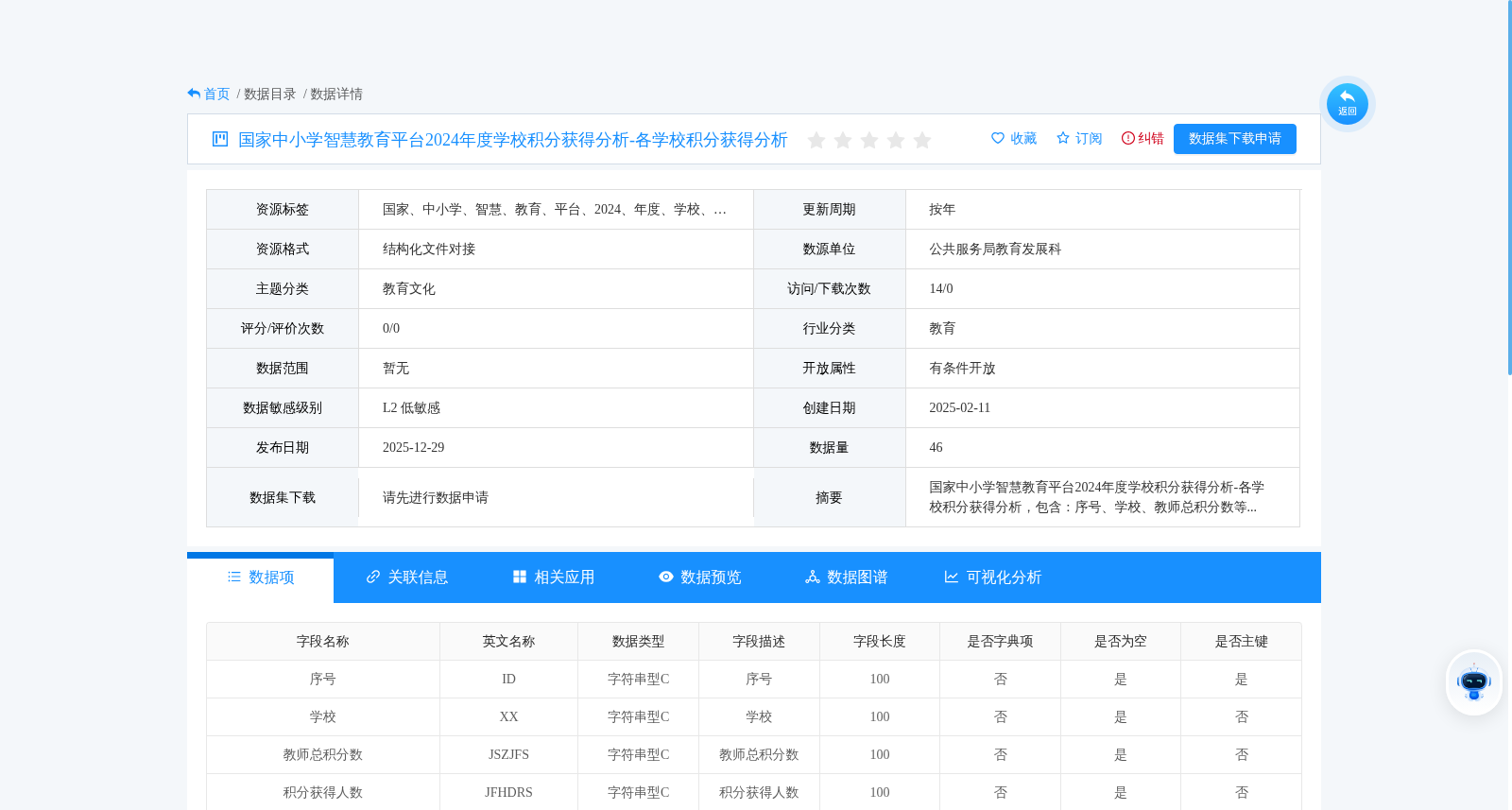Go to 首页 breadcrumb link
The width and height of the screenshot is (1512, 810).
[216, 94]
